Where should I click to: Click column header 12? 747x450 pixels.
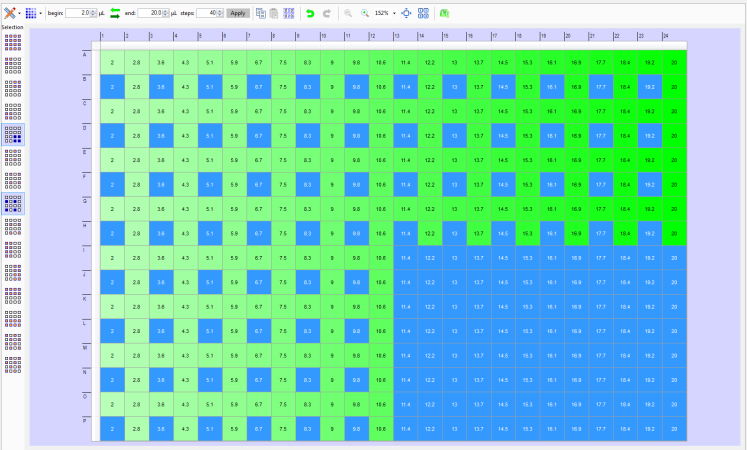click(x=381, y=38)
